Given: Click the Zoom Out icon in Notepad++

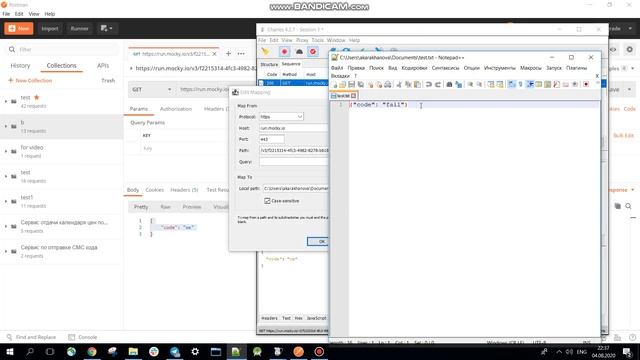Looking at the screenshot, I should pyautogui.click(x=479, y=84).
